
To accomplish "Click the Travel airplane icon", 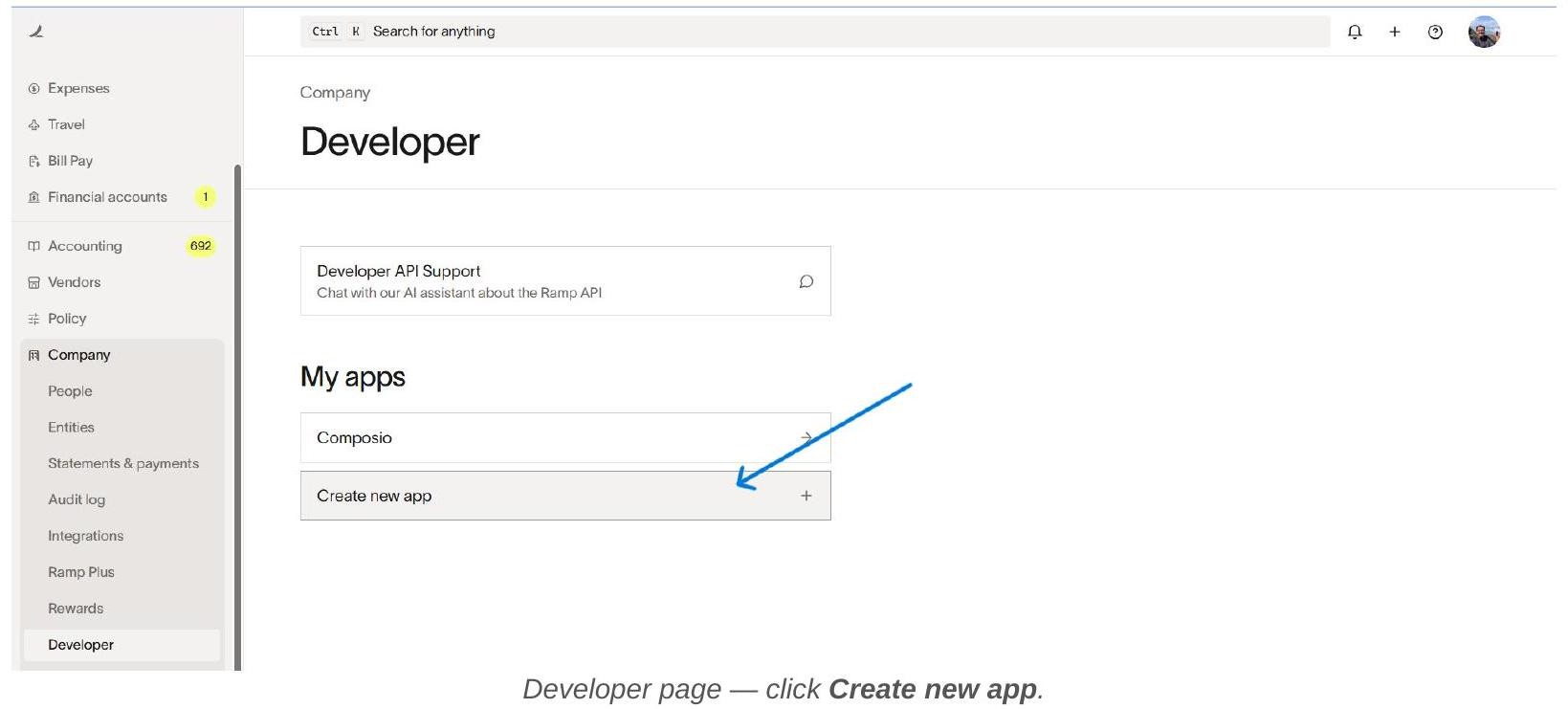I will (34, 124).
